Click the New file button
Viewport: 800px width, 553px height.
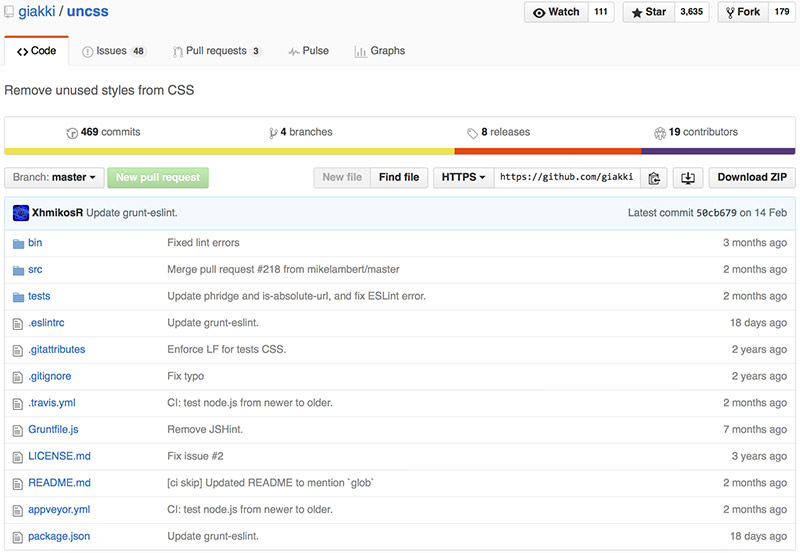342,178
